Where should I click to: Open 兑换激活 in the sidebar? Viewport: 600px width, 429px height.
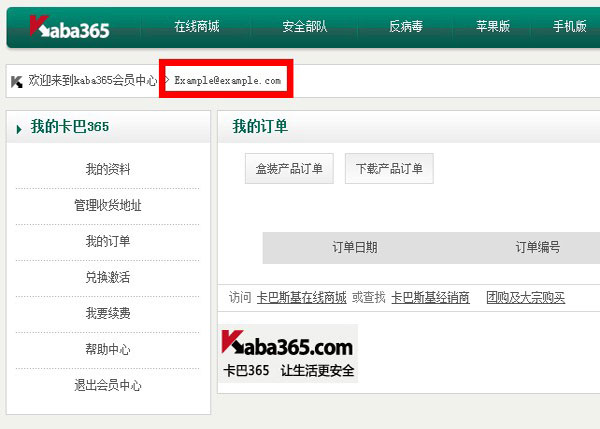108,277
